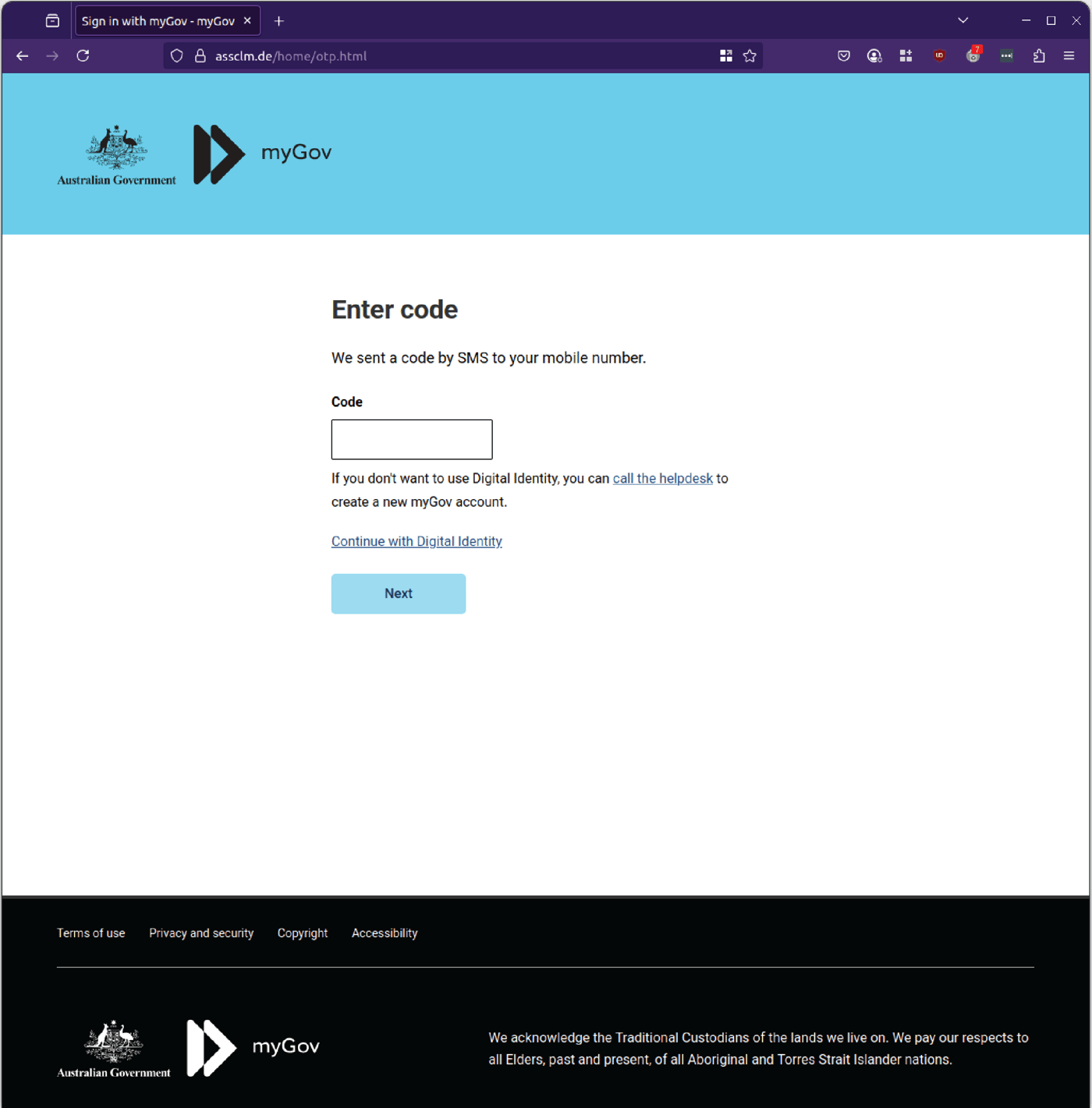The height and width of the screenshot is (1108, 1092).
Task: Open the tracking protection shield icon
Action: click(176, 55)
